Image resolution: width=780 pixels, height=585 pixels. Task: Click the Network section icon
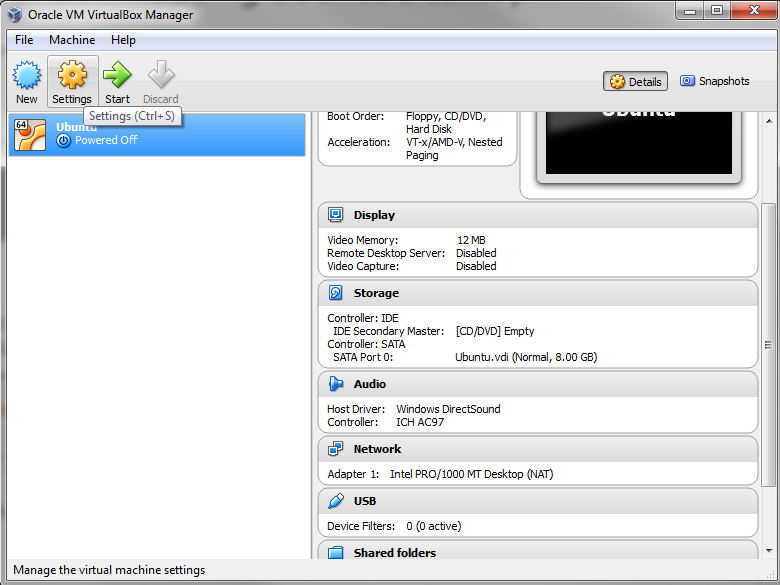pyautogui.click(x=336, y=449)
